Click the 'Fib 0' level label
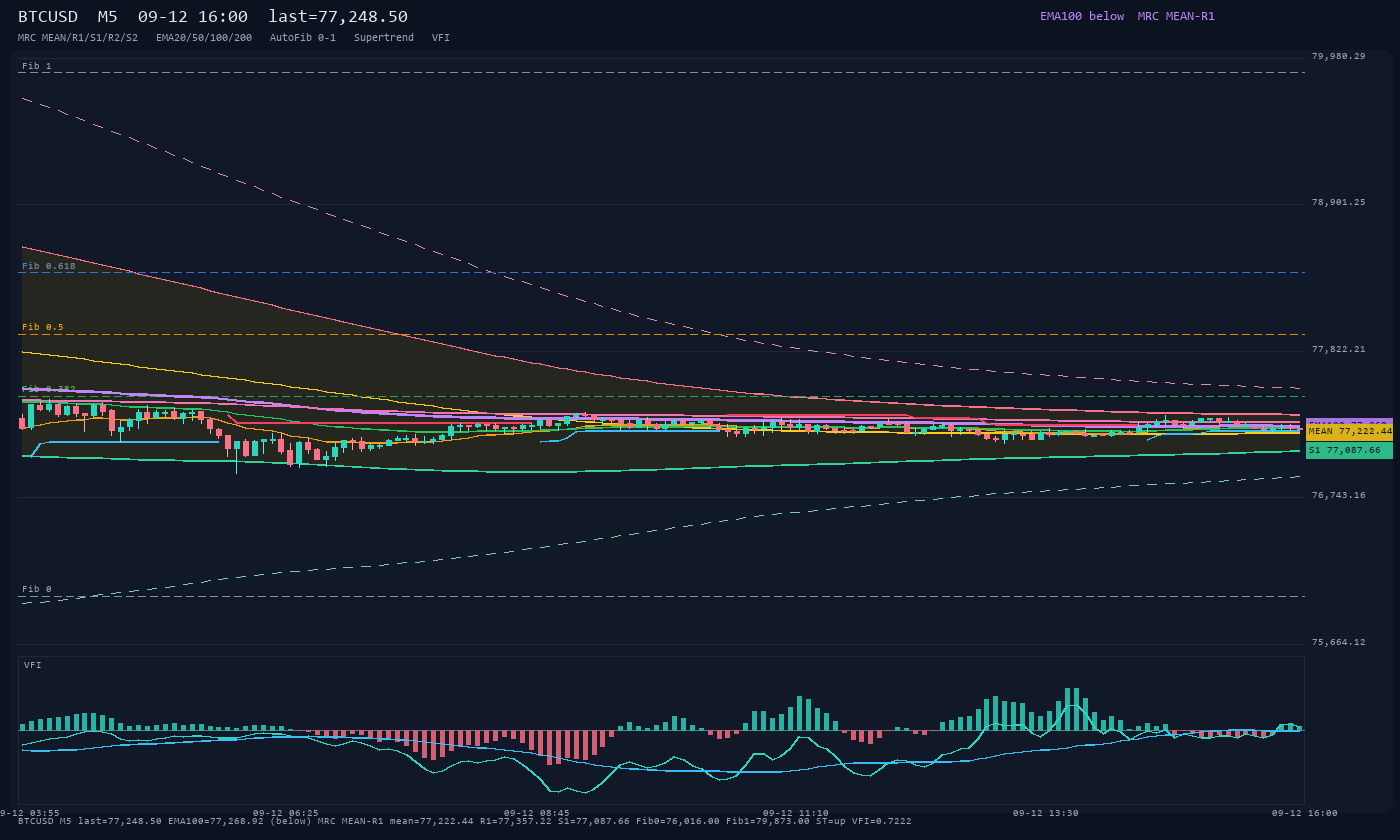This screenshot has height=840, width=1400. 37,589
